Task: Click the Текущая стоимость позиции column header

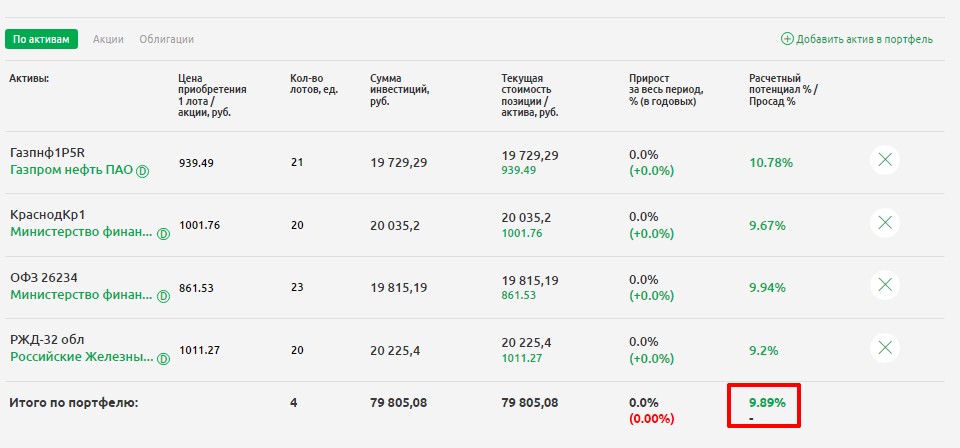Action: pyautogui.click(x=530, y=95)
